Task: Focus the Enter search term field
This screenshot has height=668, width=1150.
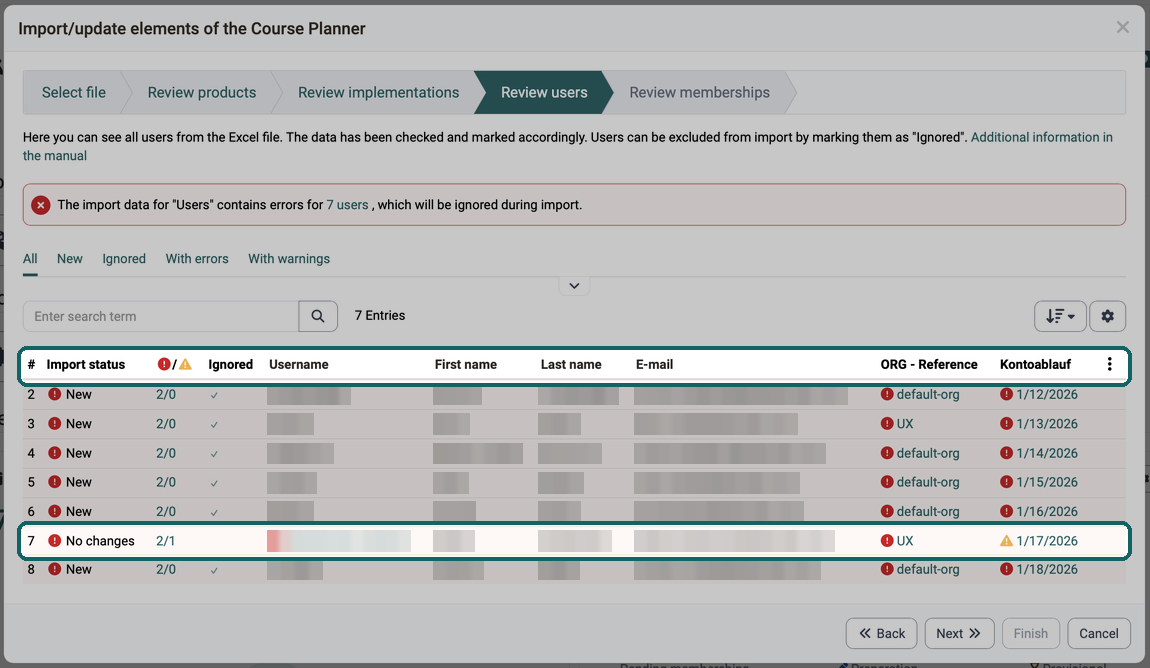Action: click(x=161, y=316)
